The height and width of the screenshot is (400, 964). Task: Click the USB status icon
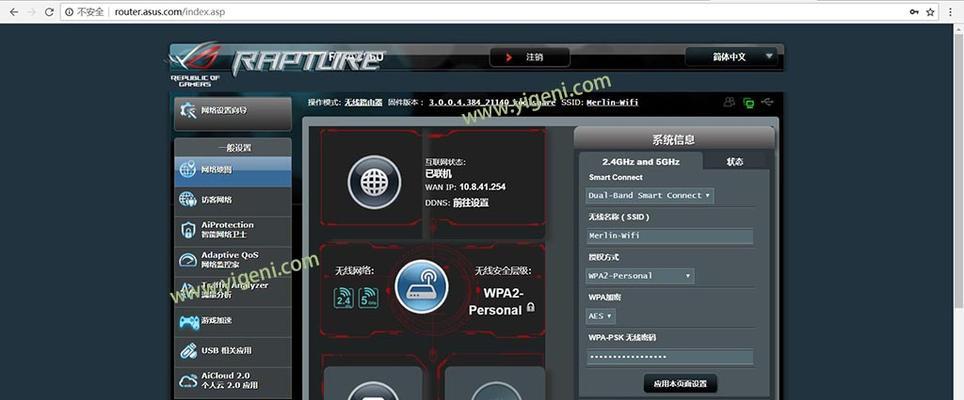(767, 101)
